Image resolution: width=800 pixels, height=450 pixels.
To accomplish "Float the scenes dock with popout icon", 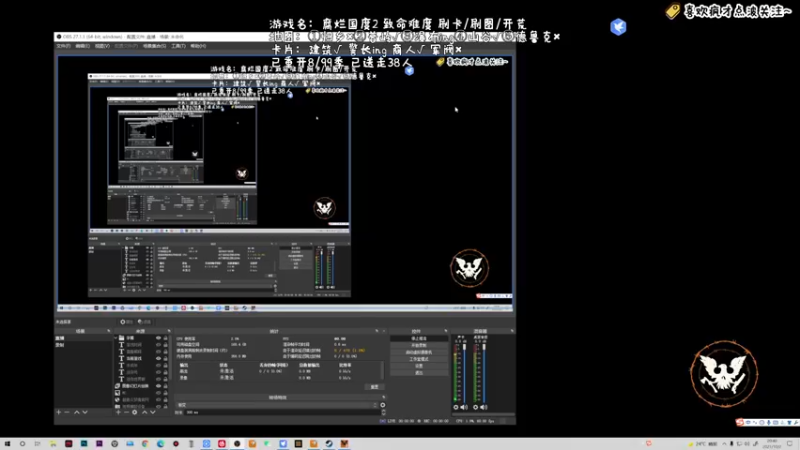I will pyautogui.click(x=109, y=331).
